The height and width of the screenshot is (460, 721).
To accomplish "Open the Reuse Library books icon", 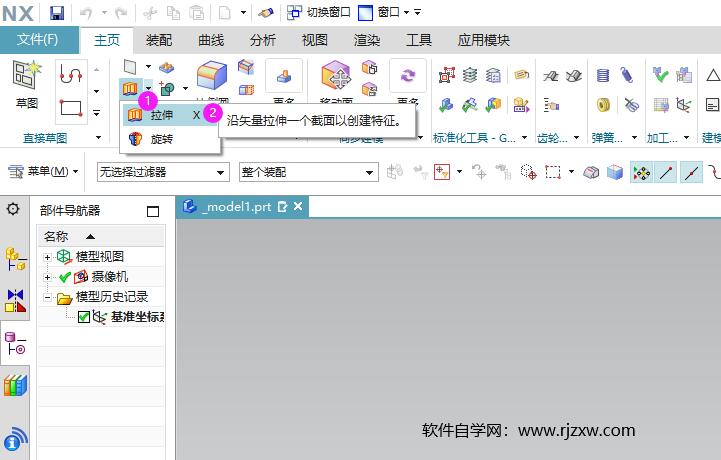I will point(15,385).
